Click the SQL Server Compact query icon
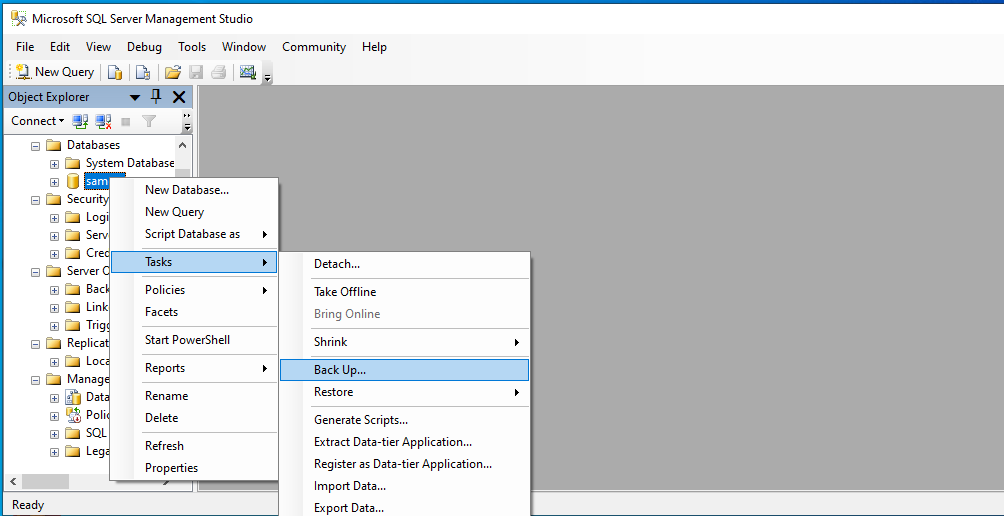The image size is (1004, 516). click(142, 72)
